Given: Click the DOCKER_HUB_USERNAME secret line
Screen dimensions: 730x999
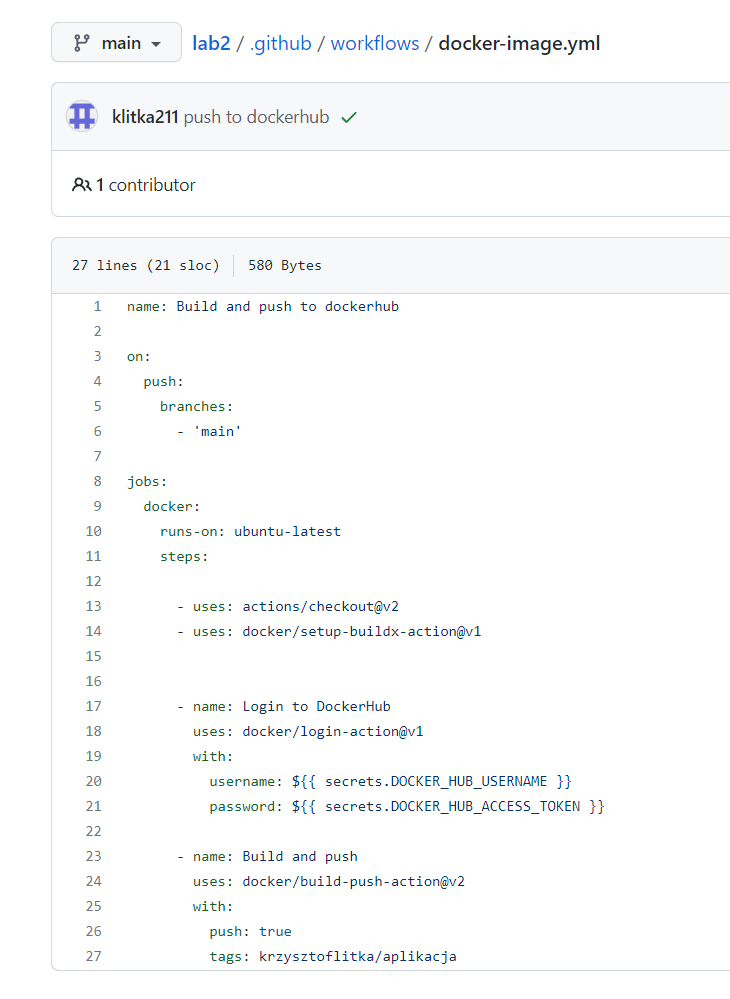Looking at the screenshot, I should tap(390, 782).
